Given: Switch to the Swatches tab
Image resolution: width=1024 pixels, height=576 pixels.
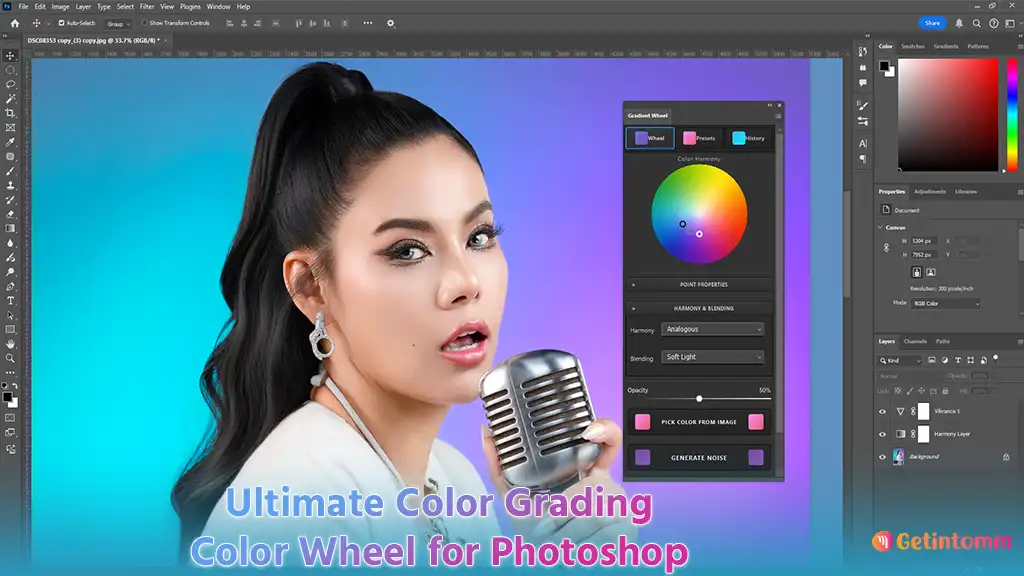Looking at the screenshot, I should [913, 46].
